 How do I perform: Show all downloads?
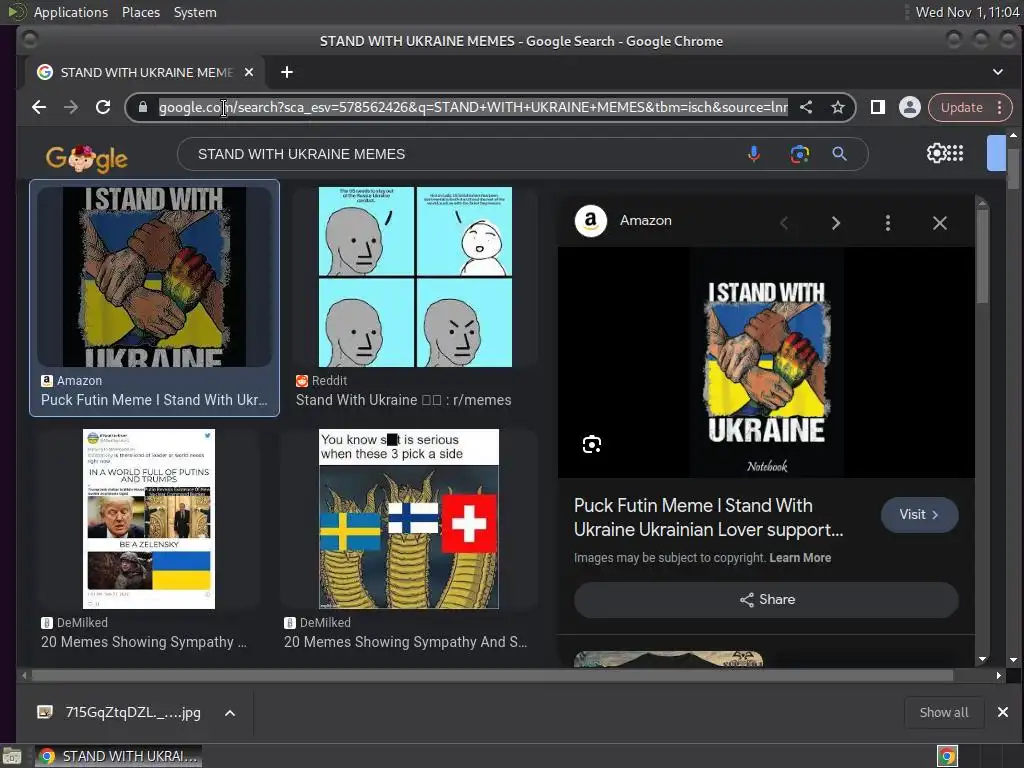click(944, 712)
